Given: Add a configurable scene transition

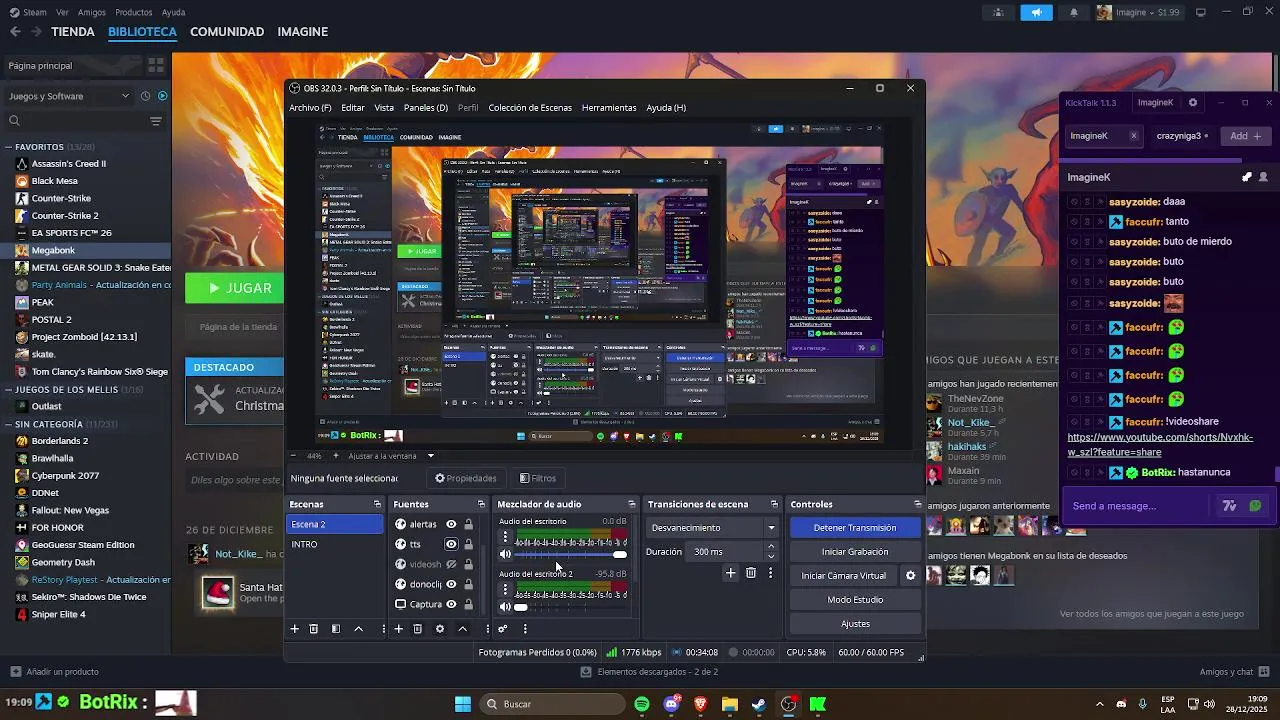Looking at the screenshot, I should tap(731, 573).
